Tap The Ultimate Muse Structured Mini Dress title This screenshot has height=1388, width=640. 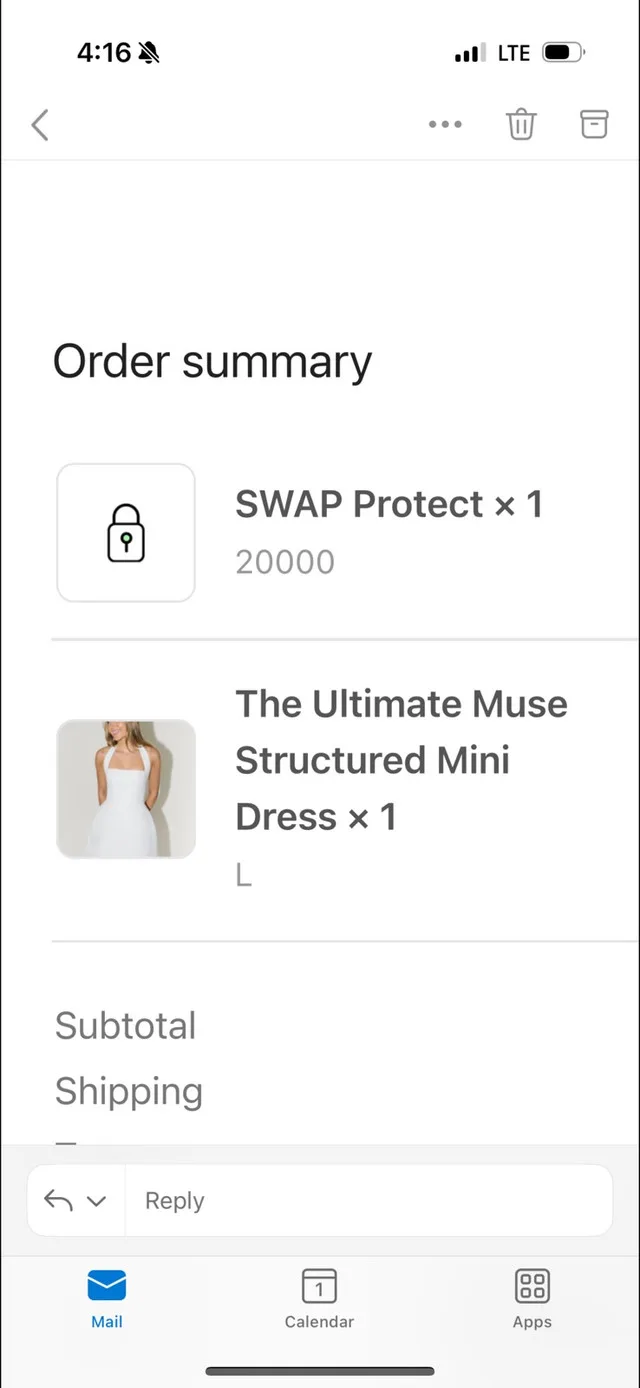click(400, 759)
